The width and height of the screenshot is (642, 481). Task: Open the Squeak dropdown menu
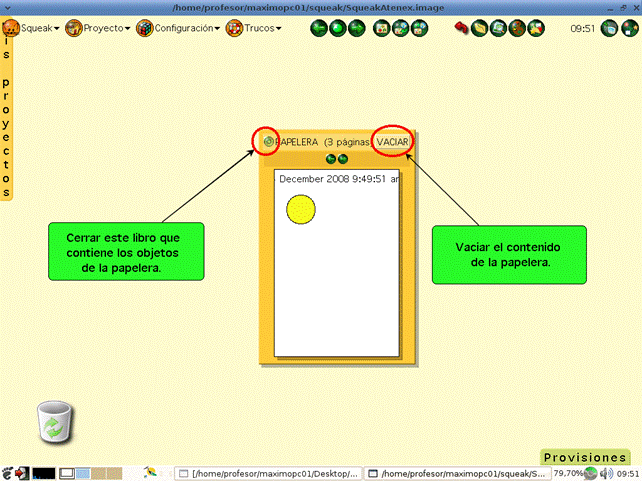click(x=32, y=28)
